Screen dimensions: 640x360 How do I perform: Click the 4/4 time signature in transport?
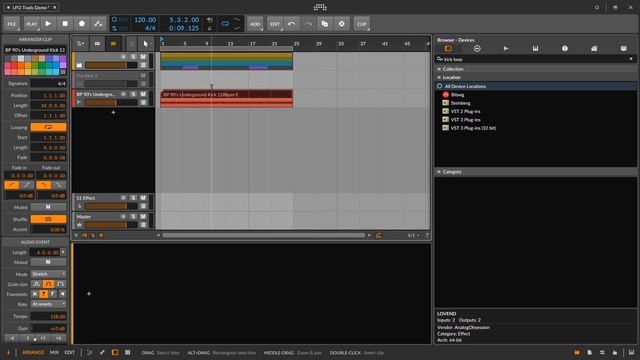pyautogui.click(x=150, y=28)
